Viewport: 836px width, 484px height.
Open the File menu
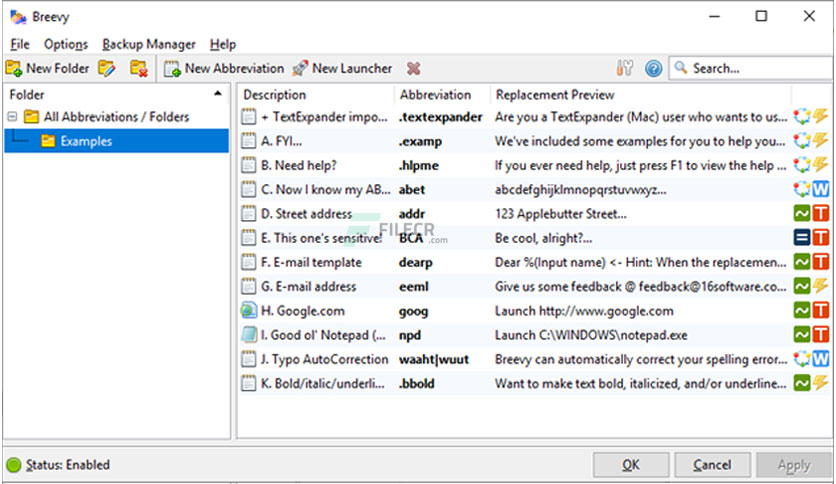[20, 44]
